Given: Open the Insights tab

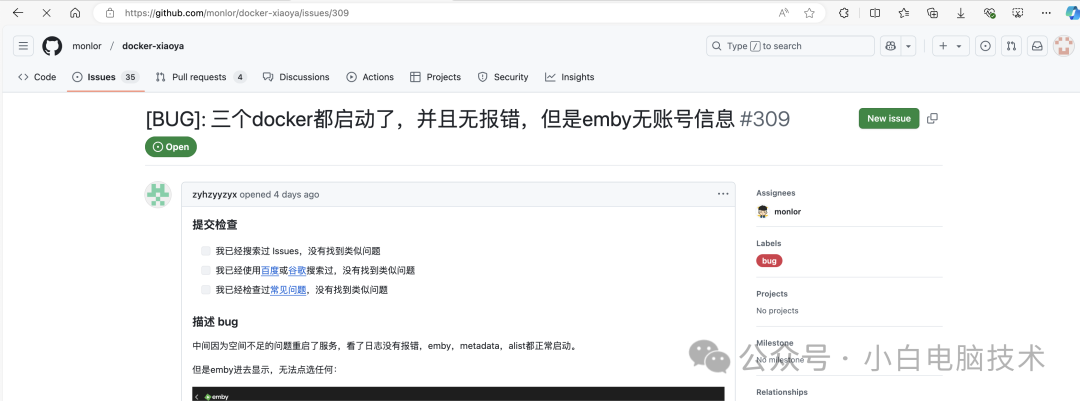Looking at the screenshot, I should click(570, 77).
